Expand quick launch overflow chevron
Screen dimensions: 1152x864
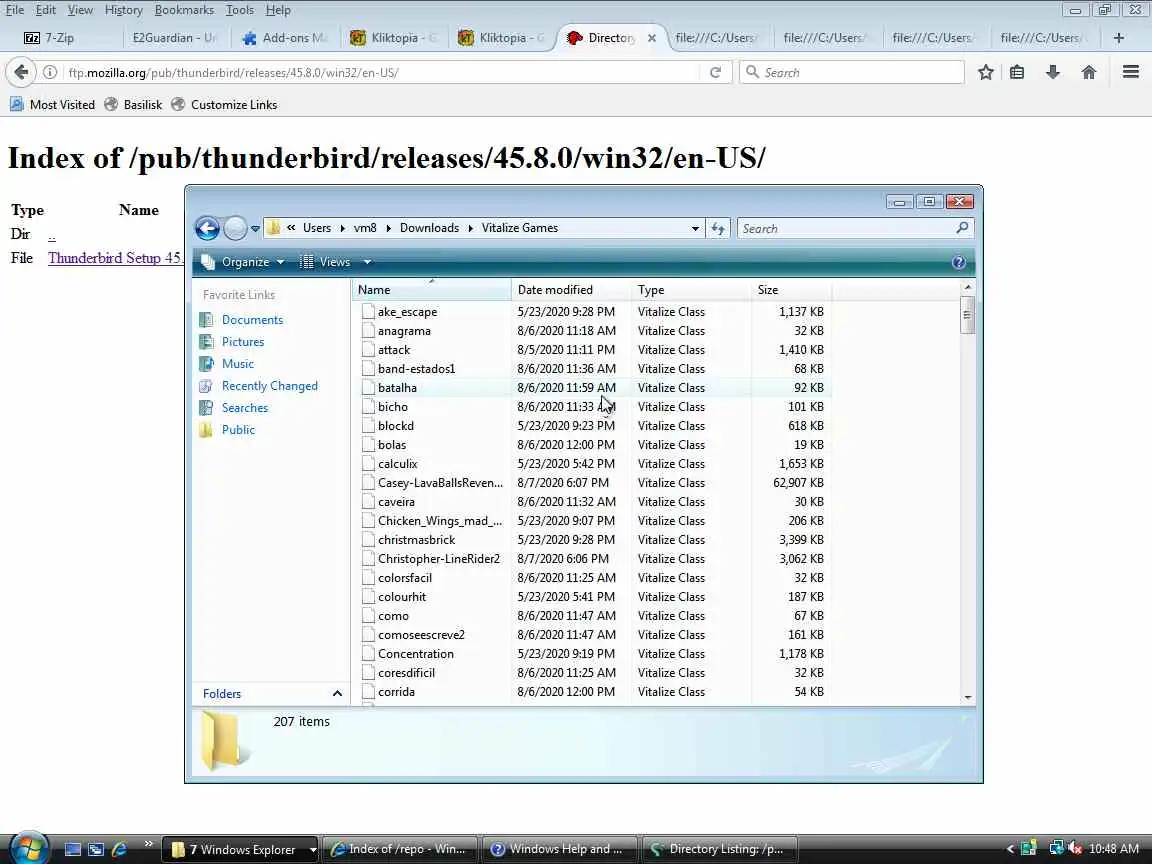148,843
